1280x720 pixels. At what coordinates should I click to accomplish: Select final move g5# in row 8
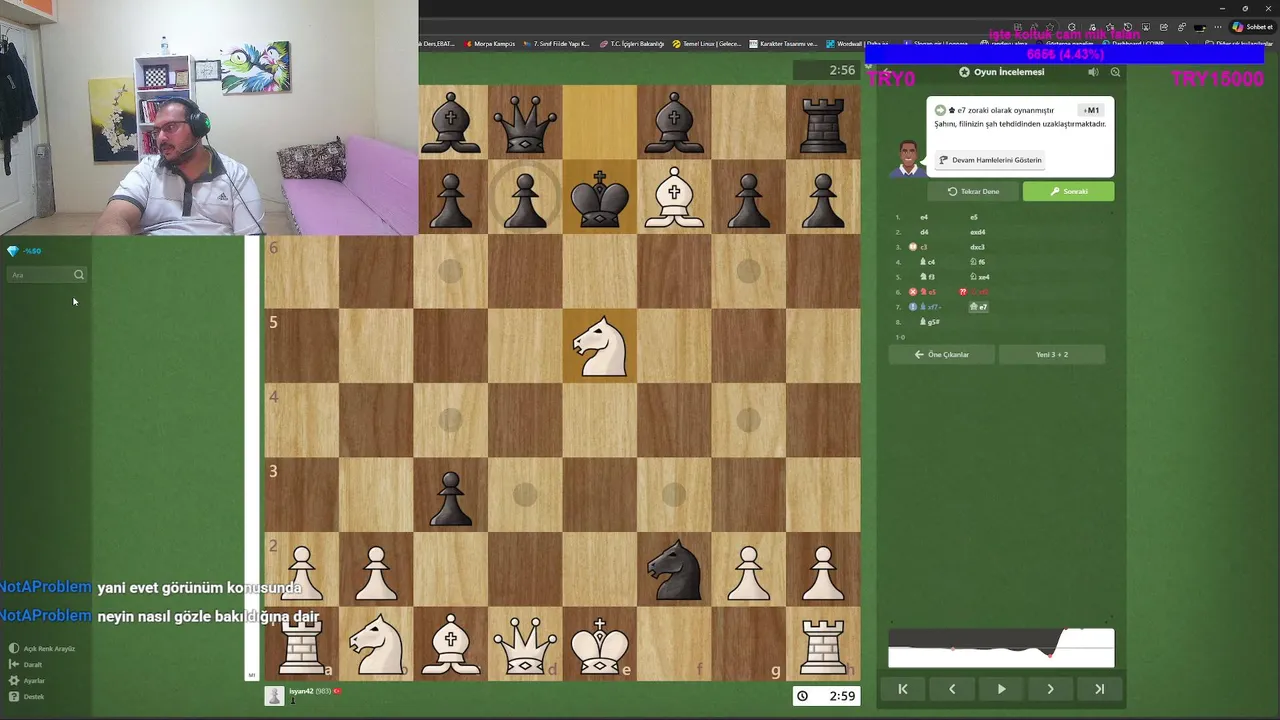[x=930, y=322]
